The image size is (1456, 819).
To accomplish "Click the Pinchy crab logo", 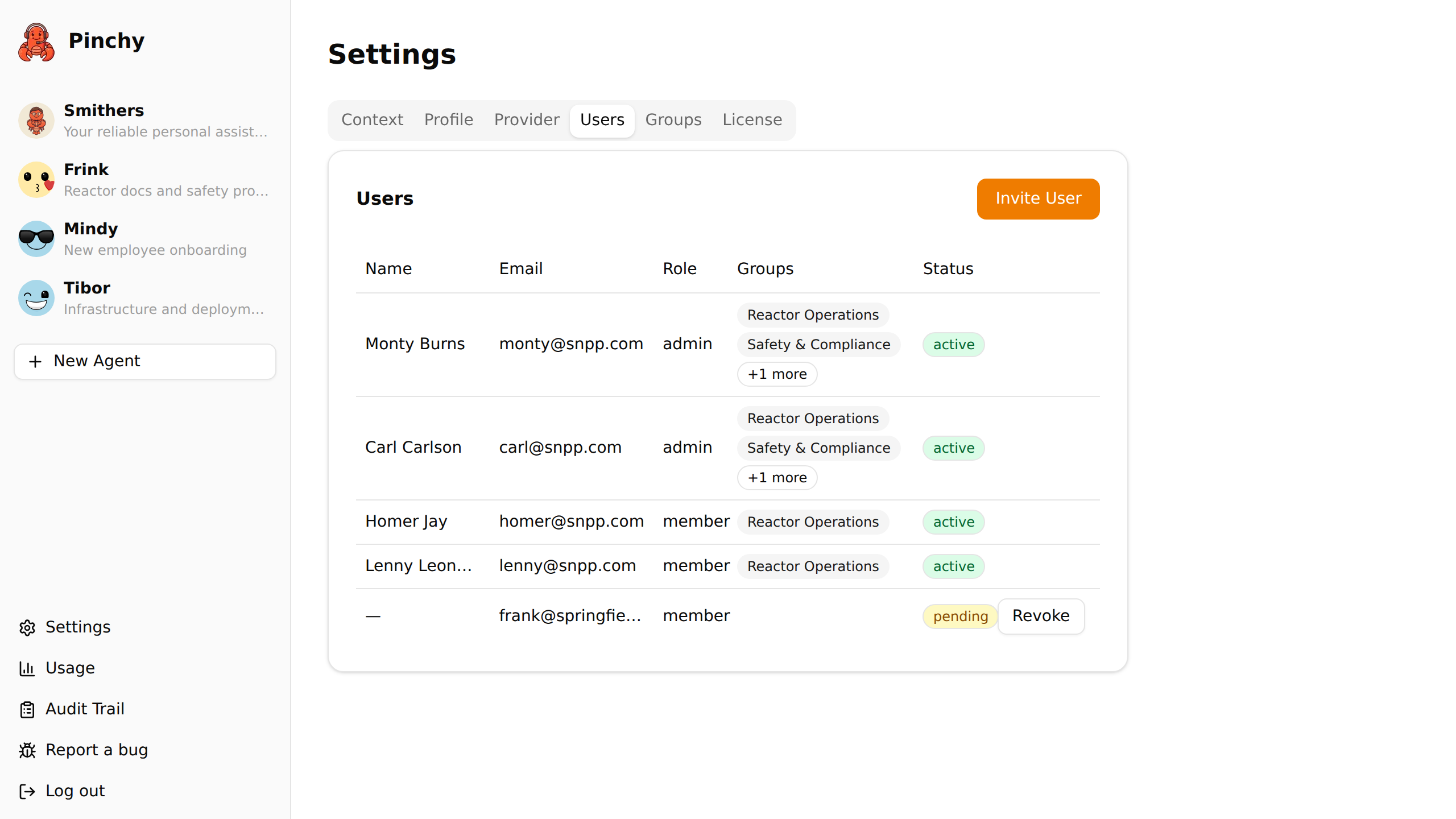I will (35, 42).
